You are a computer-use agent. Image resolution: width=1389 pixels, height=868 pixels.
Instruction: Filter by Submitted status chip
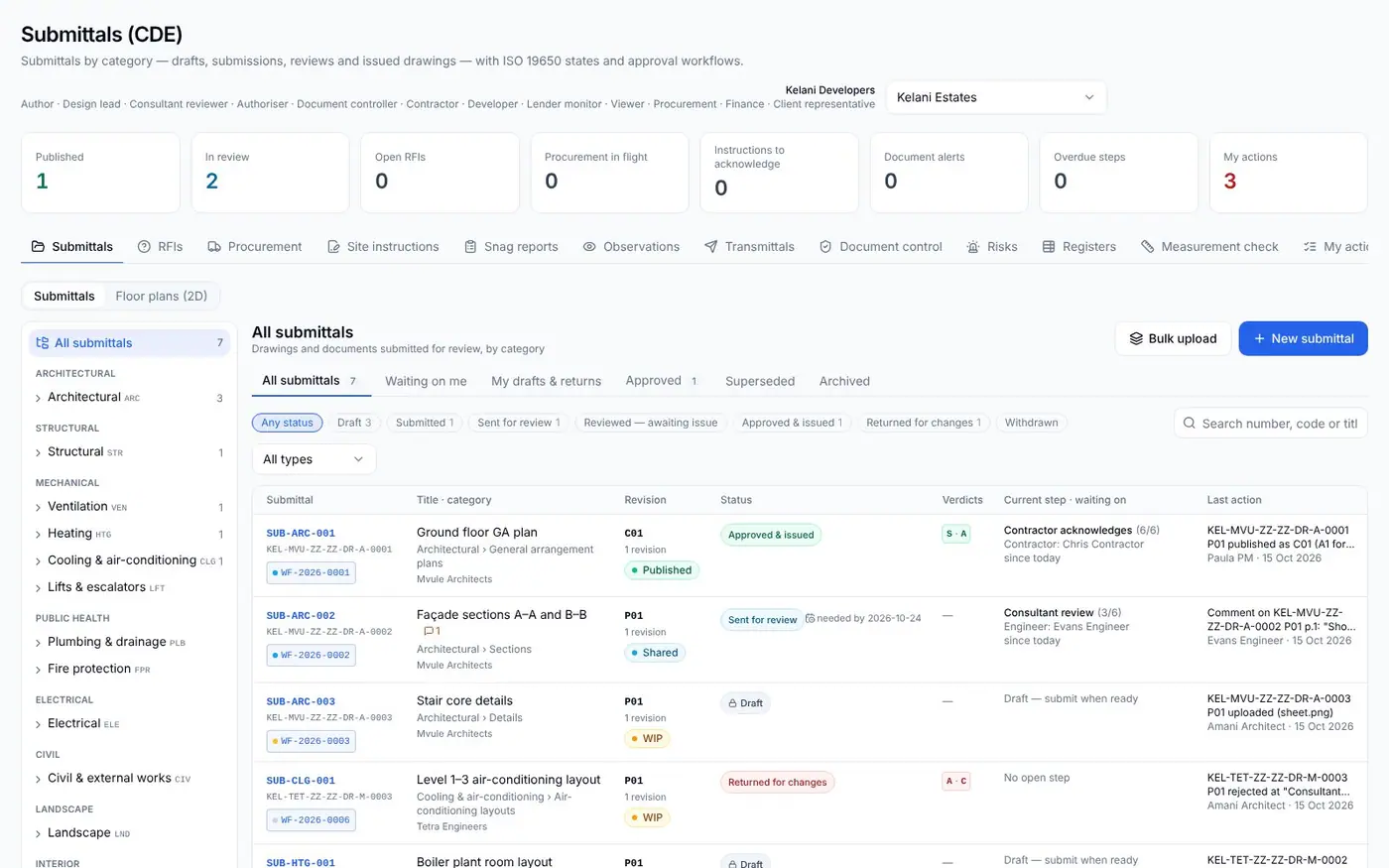425,423
